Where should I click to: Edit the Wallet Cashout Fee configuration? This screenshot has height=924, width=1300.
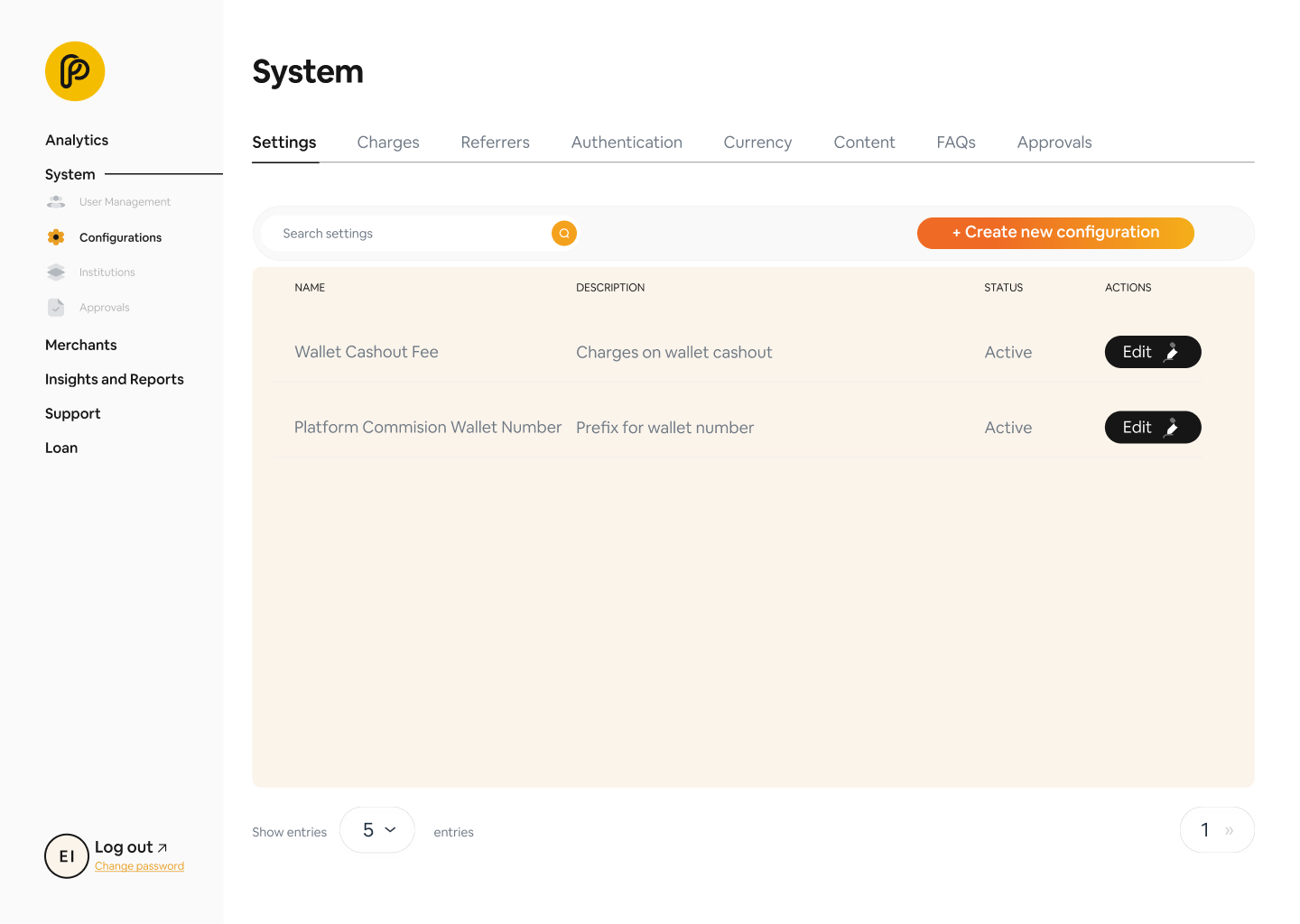tap(1153, 352)
